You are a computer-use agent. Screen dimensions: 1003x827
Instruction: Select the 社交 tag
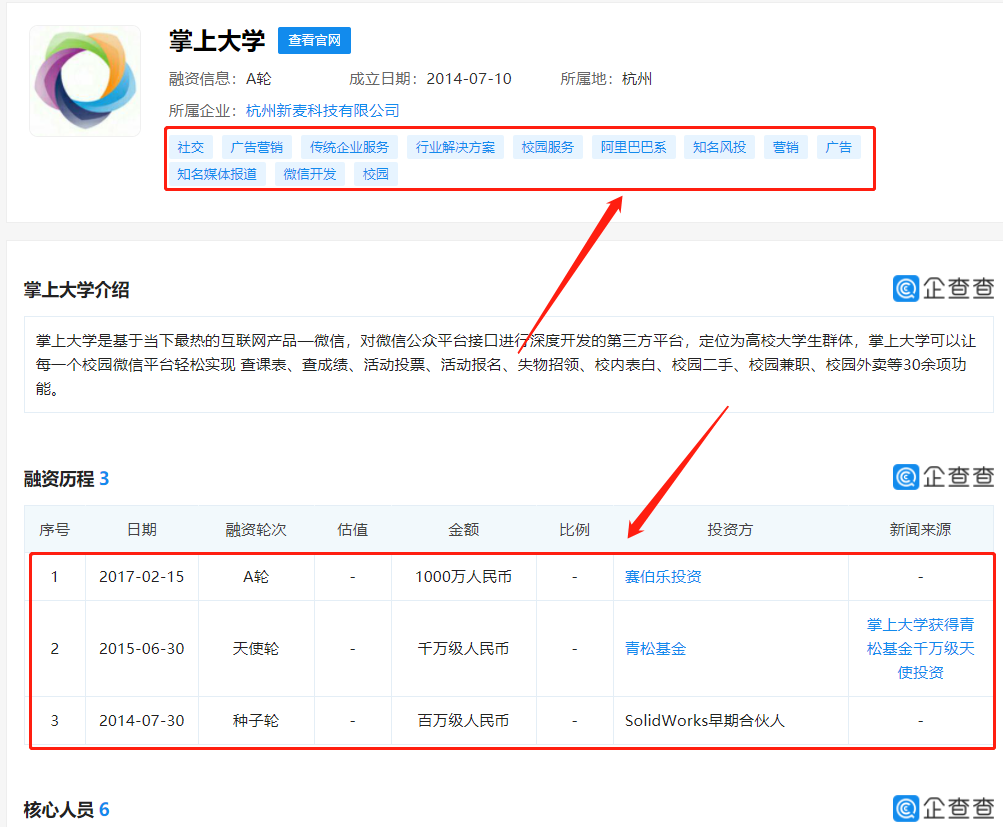[x=191, y=147]
